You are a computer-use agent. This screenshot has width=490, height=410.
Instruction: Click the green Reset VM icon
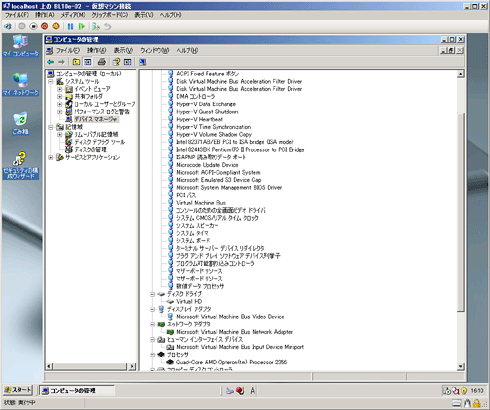(x=82, y=26)
